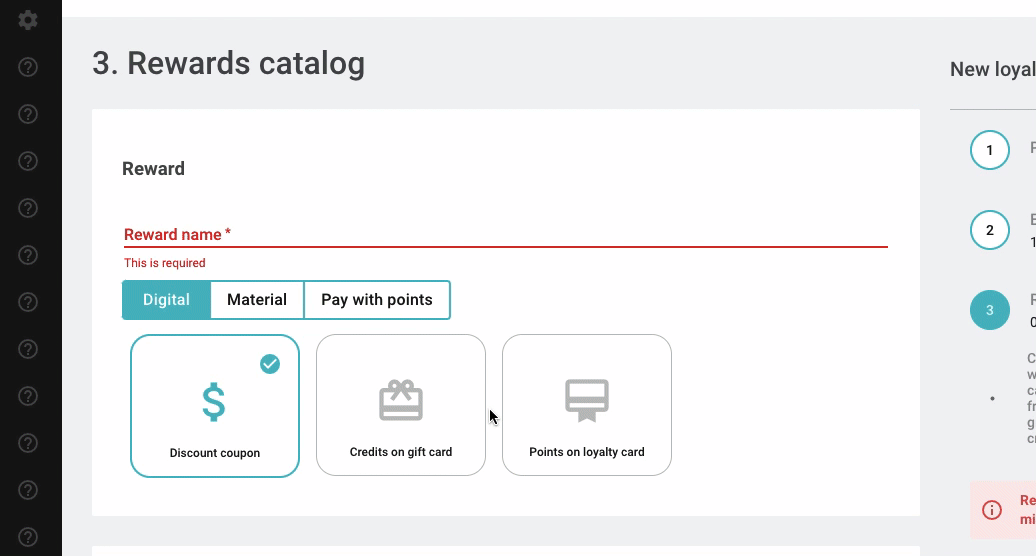
Task: Click the blue checkmark badge on Discount coupon
Action: click(x=270, y=364)
